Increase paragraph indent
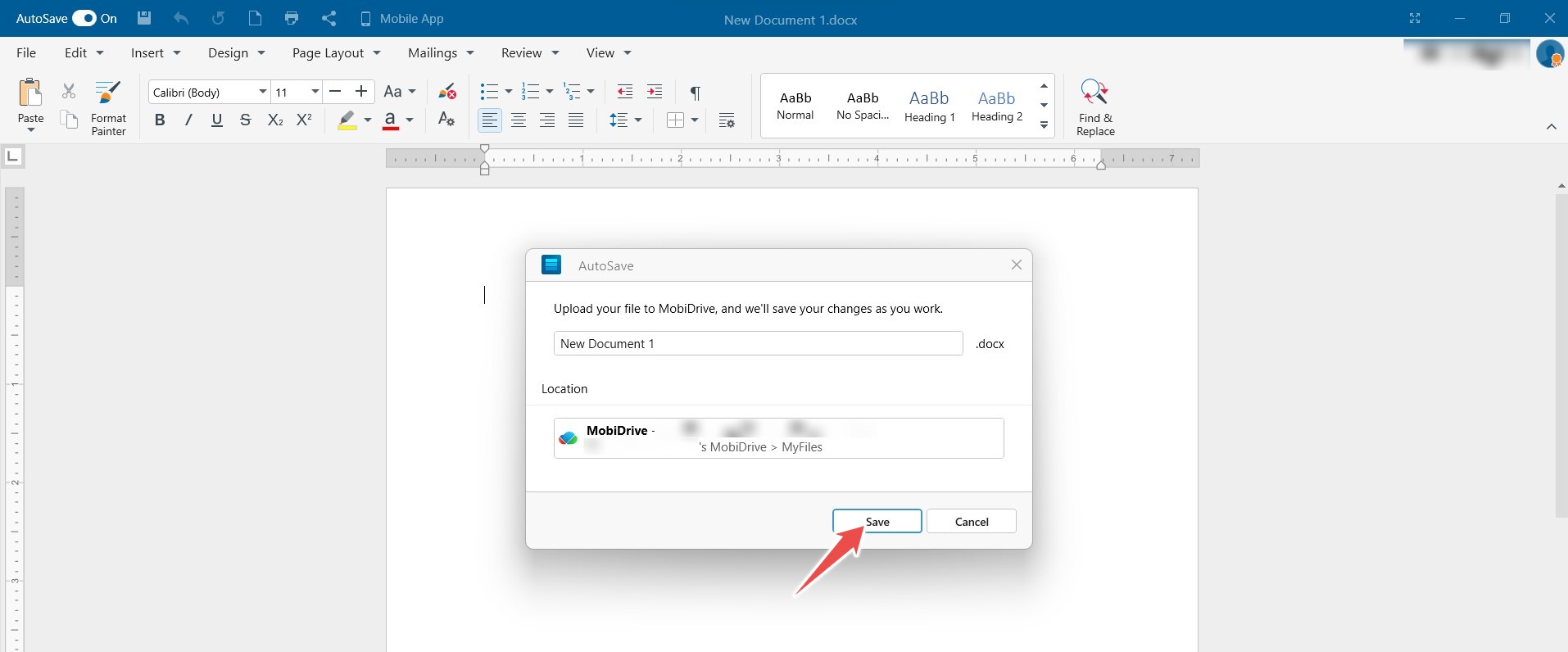Viewport: 1568px width, 652px height. 655,92
